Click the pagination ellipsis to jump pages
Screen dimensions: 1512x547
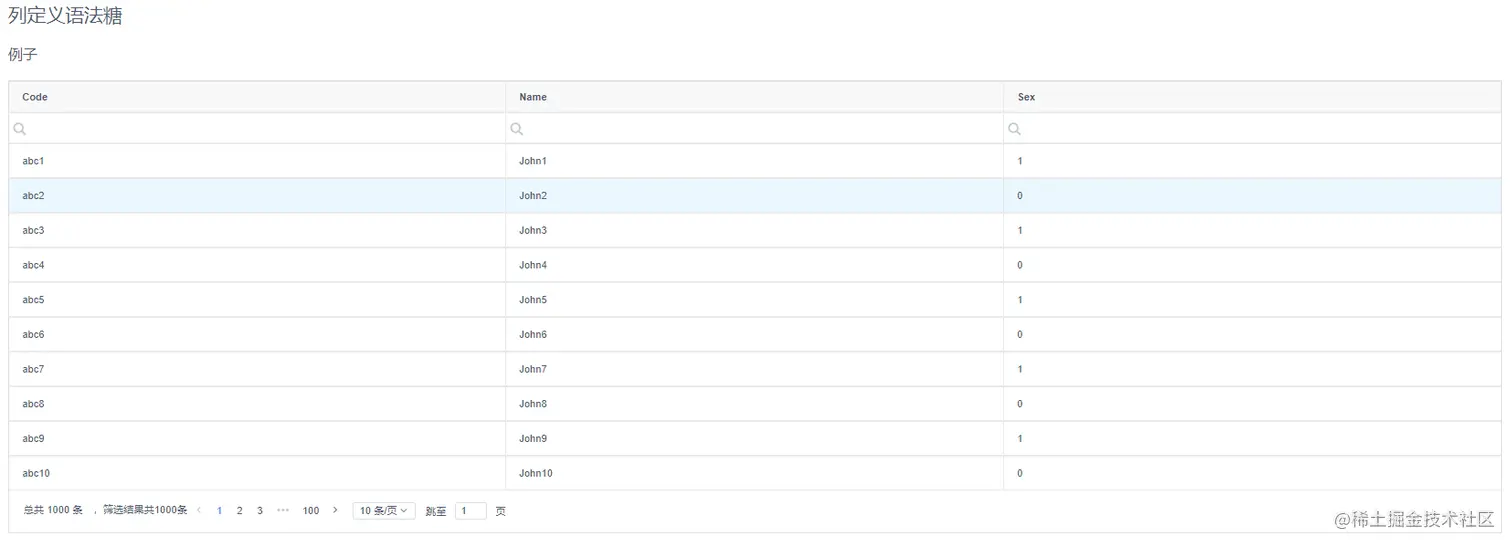(283, 510)
